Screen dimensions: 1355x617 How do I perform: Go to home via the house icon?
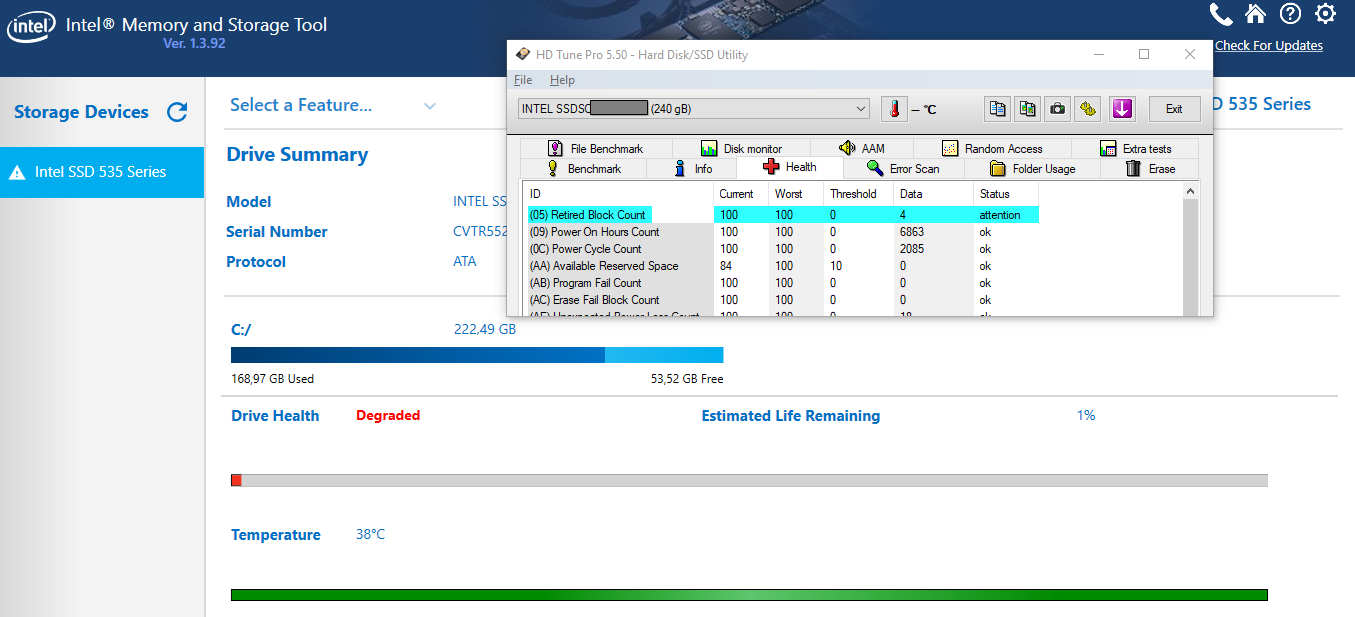pyautogui.click(x=1255, y=14)
